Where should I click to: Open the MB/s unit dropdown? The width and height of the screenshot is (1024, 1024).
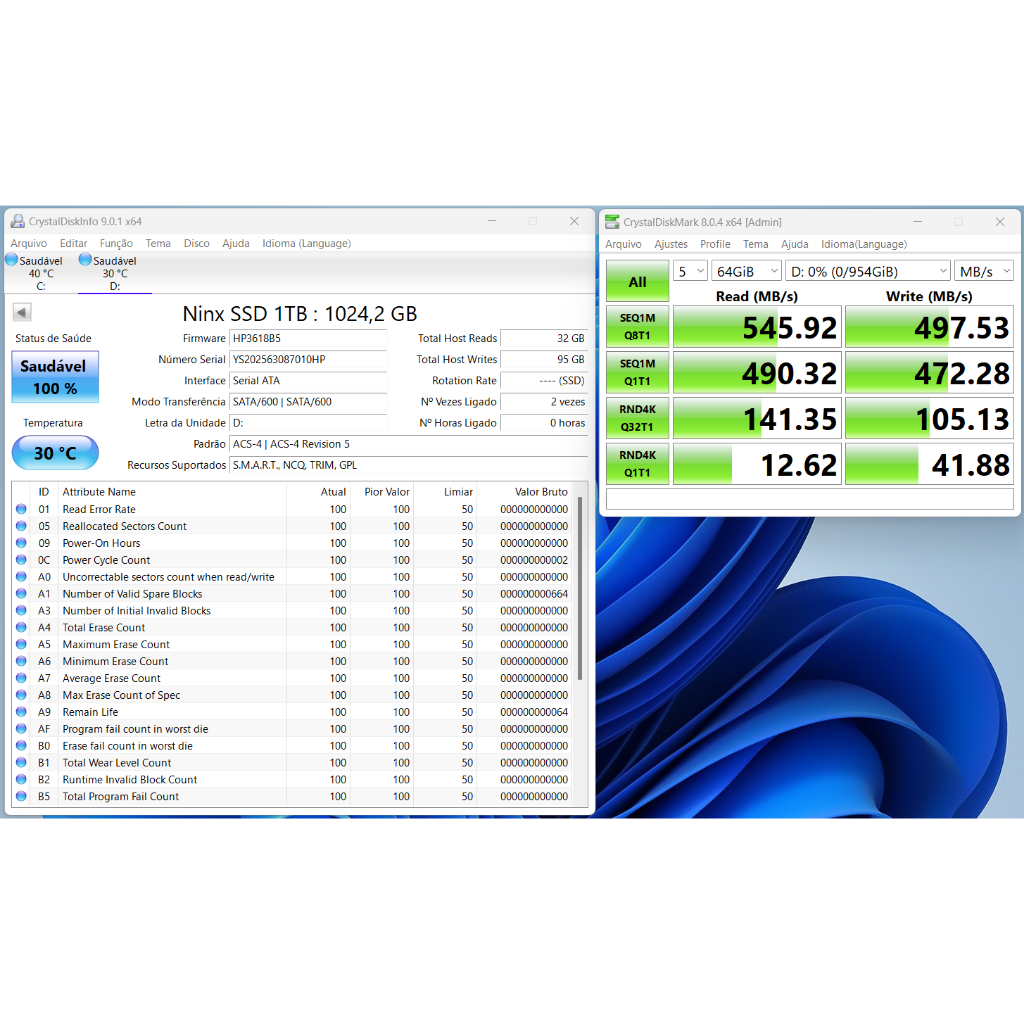[x=984, y=271]
